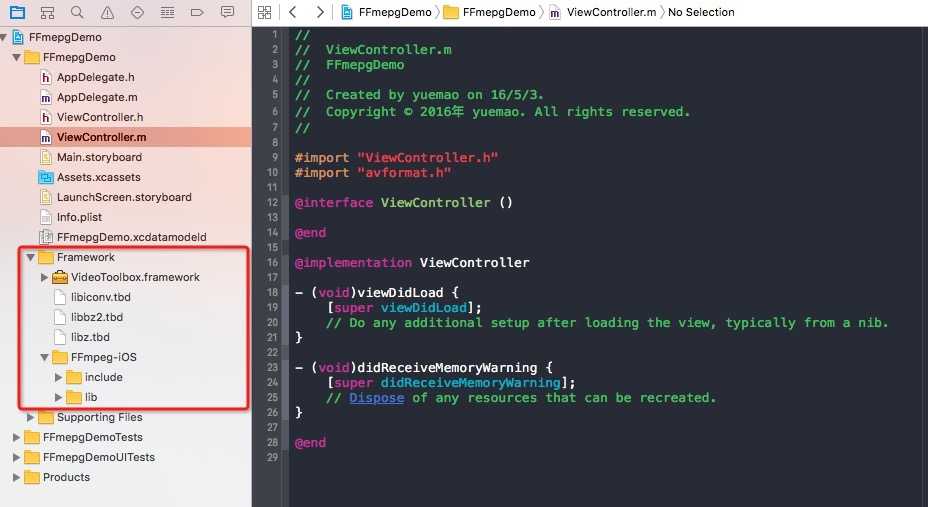Open ViewController.h in the navigator
The image size is (928, 507).
point(100,117)
